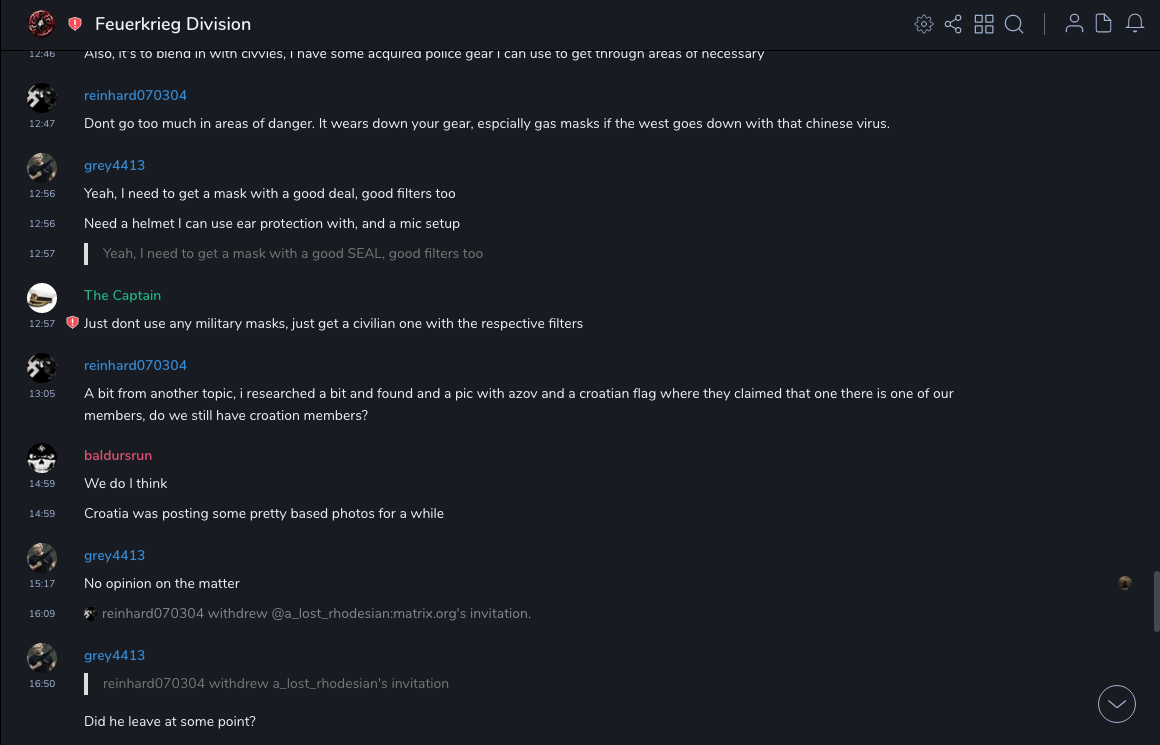
Task: Click read receipt avatar beside 15:17 message
Action: pyautogui.click(x=1125, y=583)
